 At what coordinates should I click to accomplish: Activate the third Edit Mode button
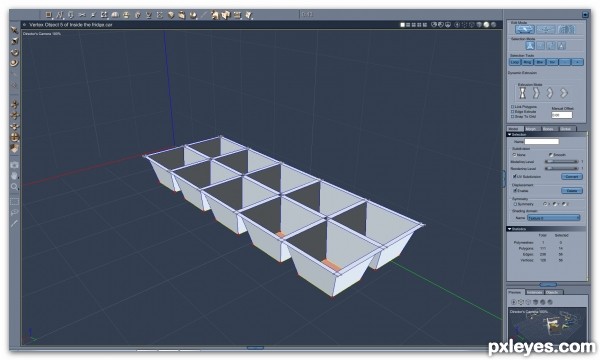(x=566, y=29)
